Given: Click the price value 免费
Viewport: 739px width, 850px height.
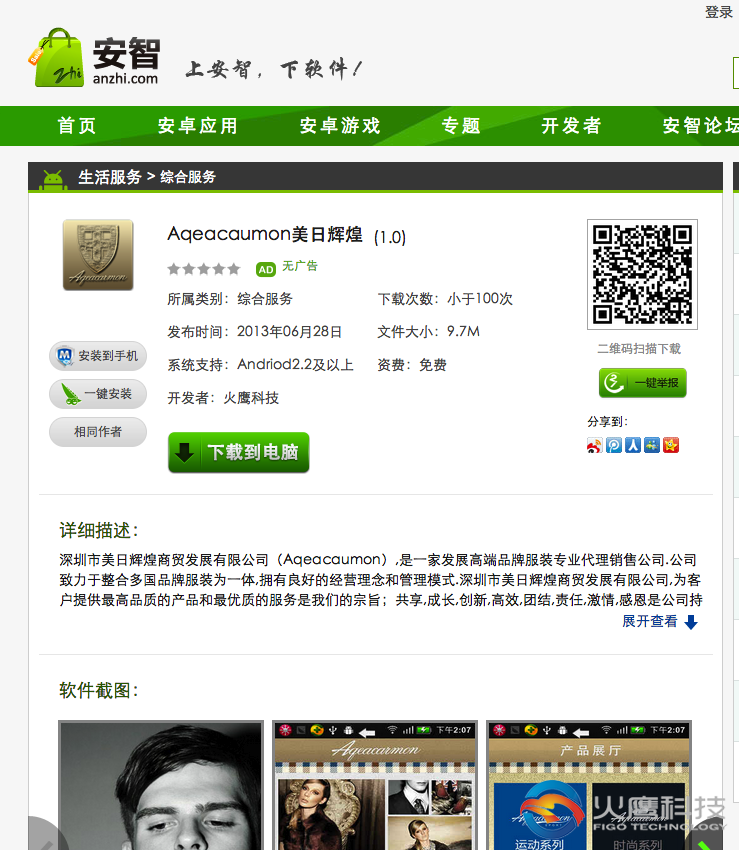Looking at the screenshot, I should [433, 365].
